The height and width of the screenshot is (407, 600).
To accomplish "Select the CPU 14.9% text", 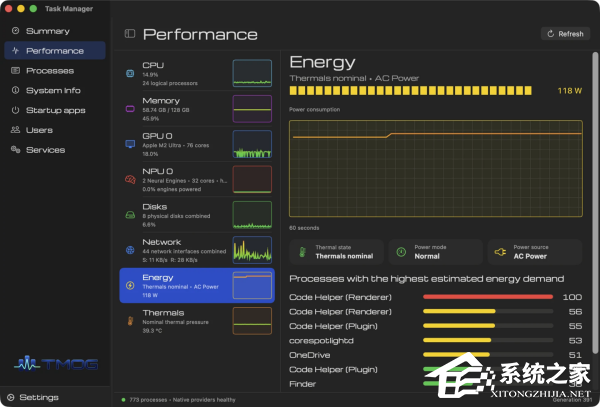I will coord(150,75).
